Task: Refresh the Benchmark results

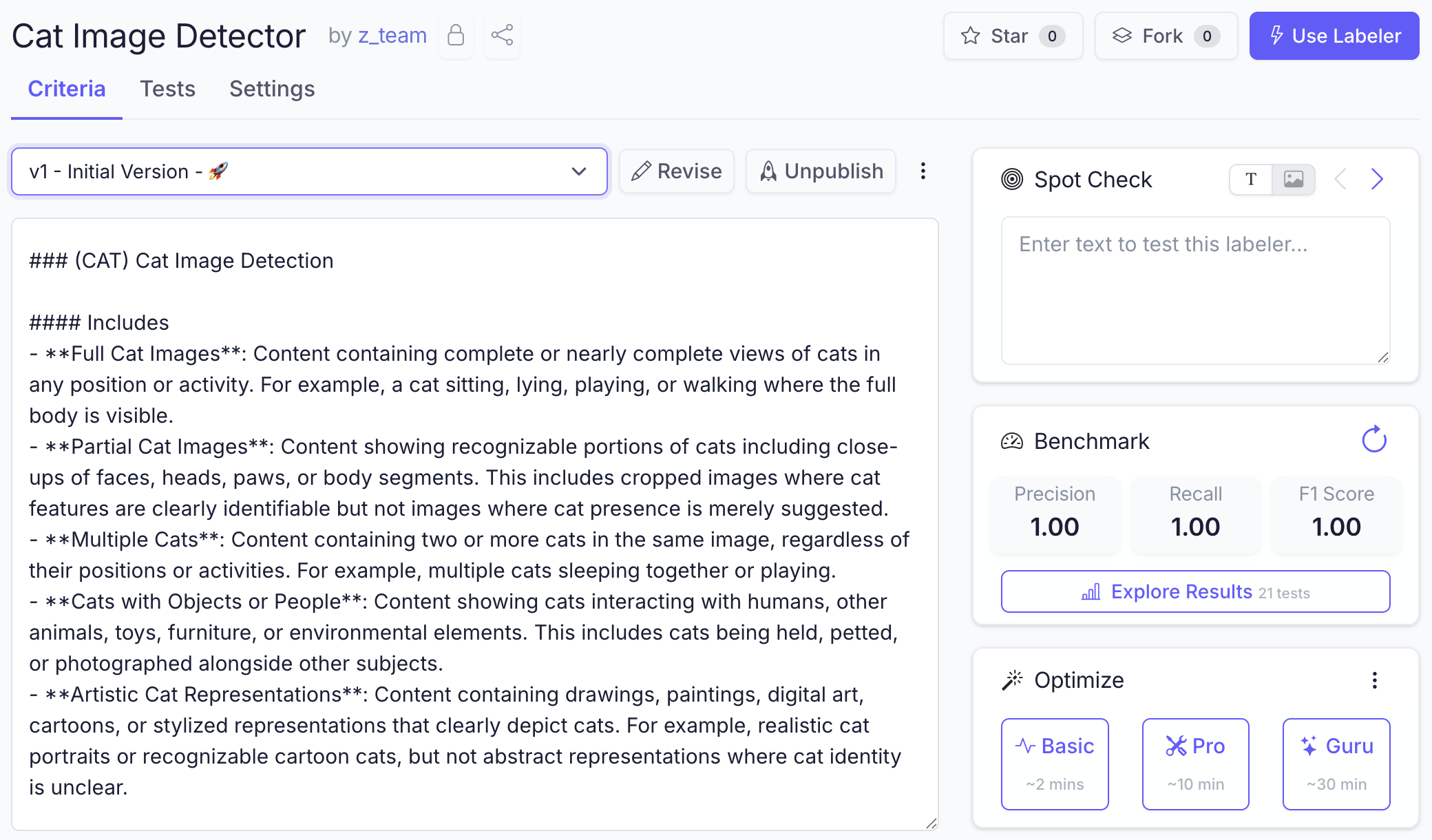Action: 1373,440
